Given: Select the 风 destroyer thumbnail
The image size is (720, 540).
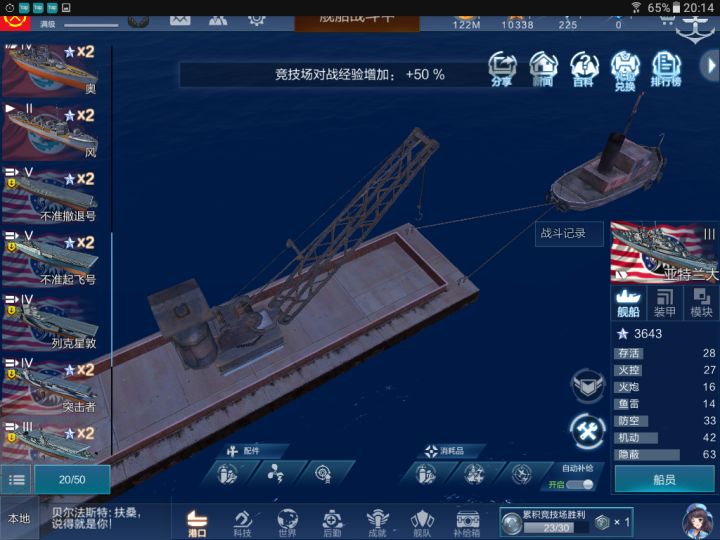Looking at the screenshot, I should click(x=51, y=132).
